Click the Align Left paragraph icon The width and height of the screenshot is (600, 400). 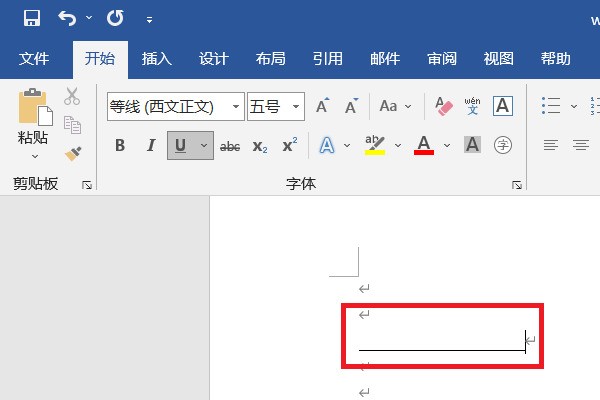551,145
